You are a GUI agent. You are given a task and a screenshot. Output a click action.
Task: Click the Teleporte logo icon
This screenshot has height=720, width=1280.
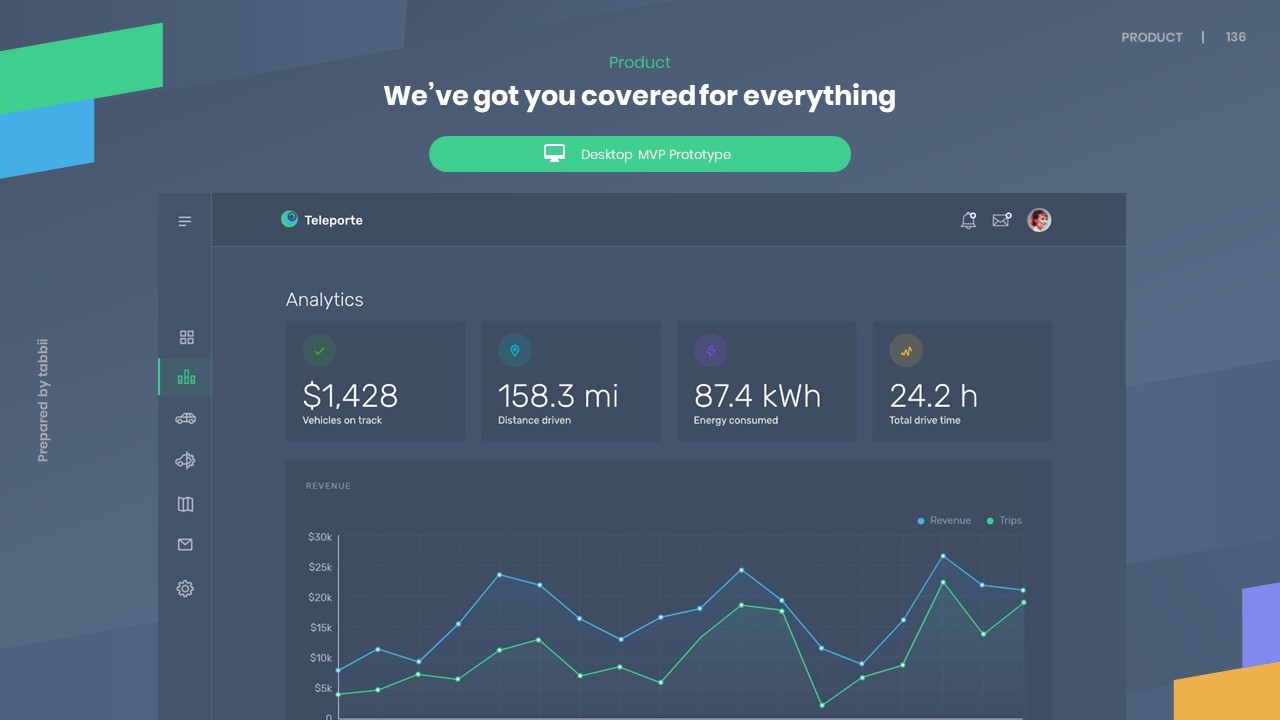289,219
